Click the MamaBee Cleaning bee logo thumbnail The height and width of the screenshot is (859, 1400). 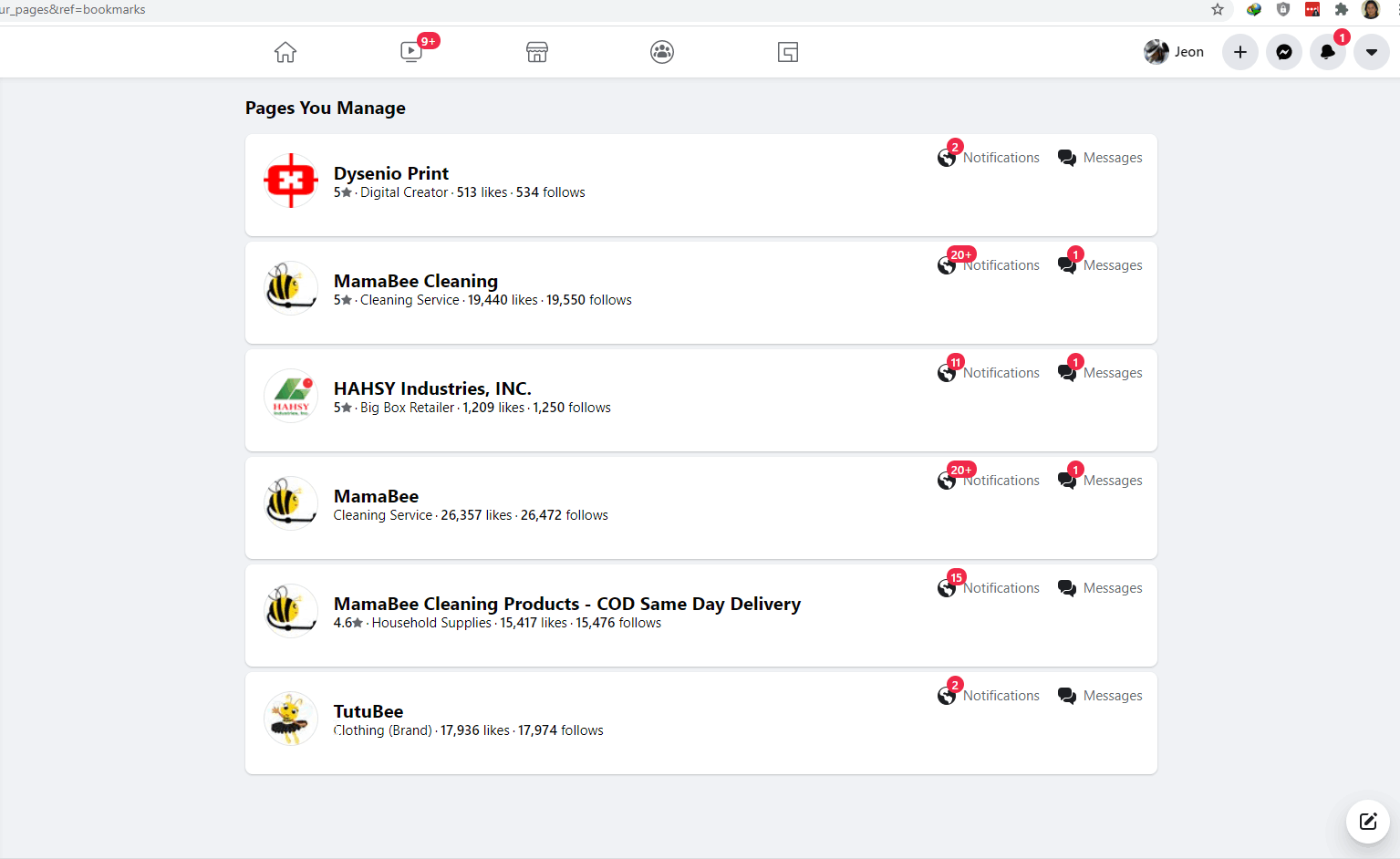click(291, 288)
